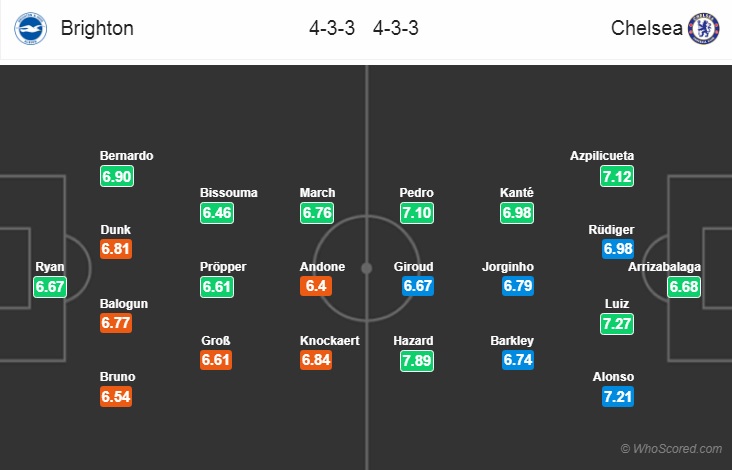Click the Brighton club crest icon

[x=30, y=28]
